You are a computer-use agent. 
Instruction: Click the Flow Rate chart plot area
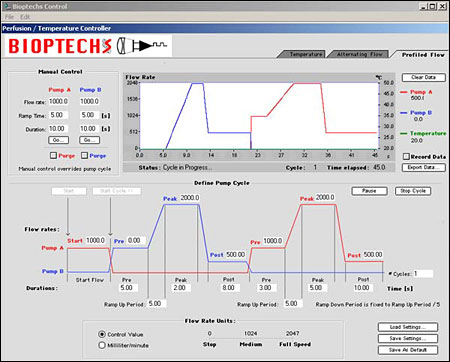pyautogui.click(x=259, y=115)
